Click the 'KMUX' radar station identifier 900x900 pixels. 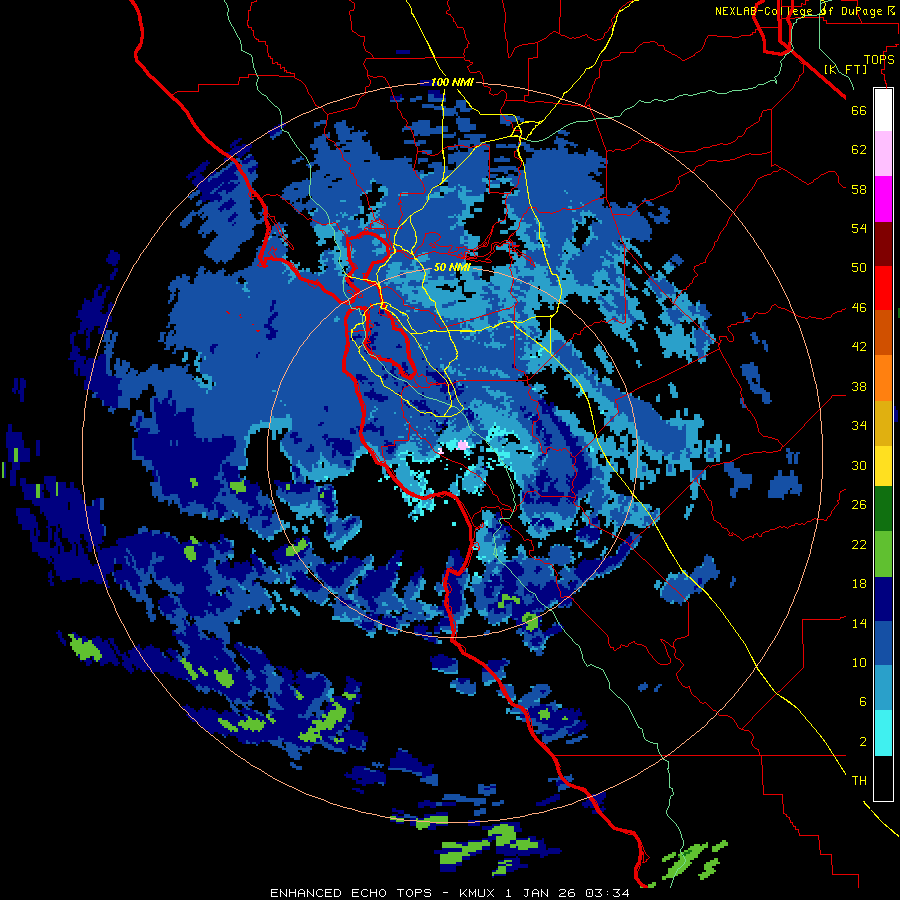pos(476,893)
